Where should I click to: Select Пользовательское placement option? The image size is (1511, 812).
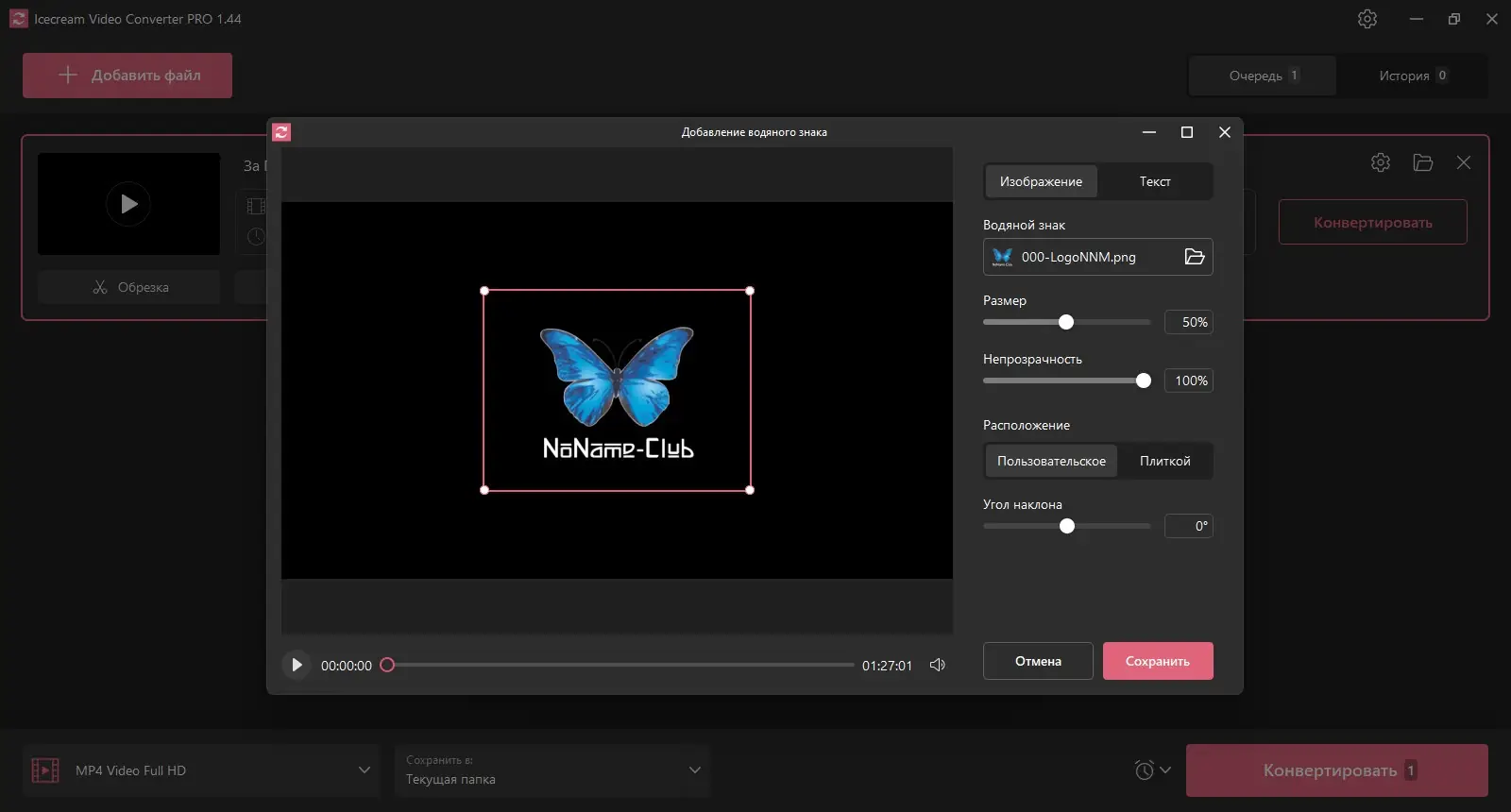pyautogui.click(x=1051, y=461)
